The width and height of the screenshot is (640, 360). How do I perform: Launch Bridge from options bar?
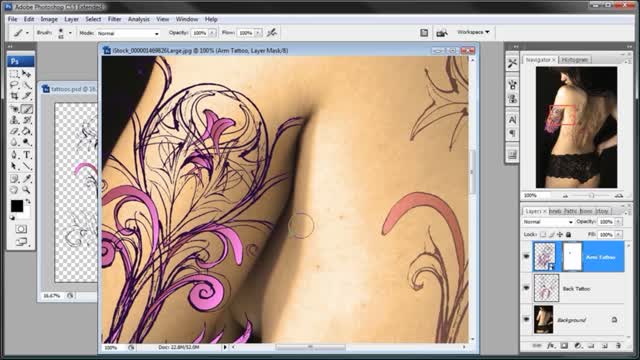[x=442, y=33]
